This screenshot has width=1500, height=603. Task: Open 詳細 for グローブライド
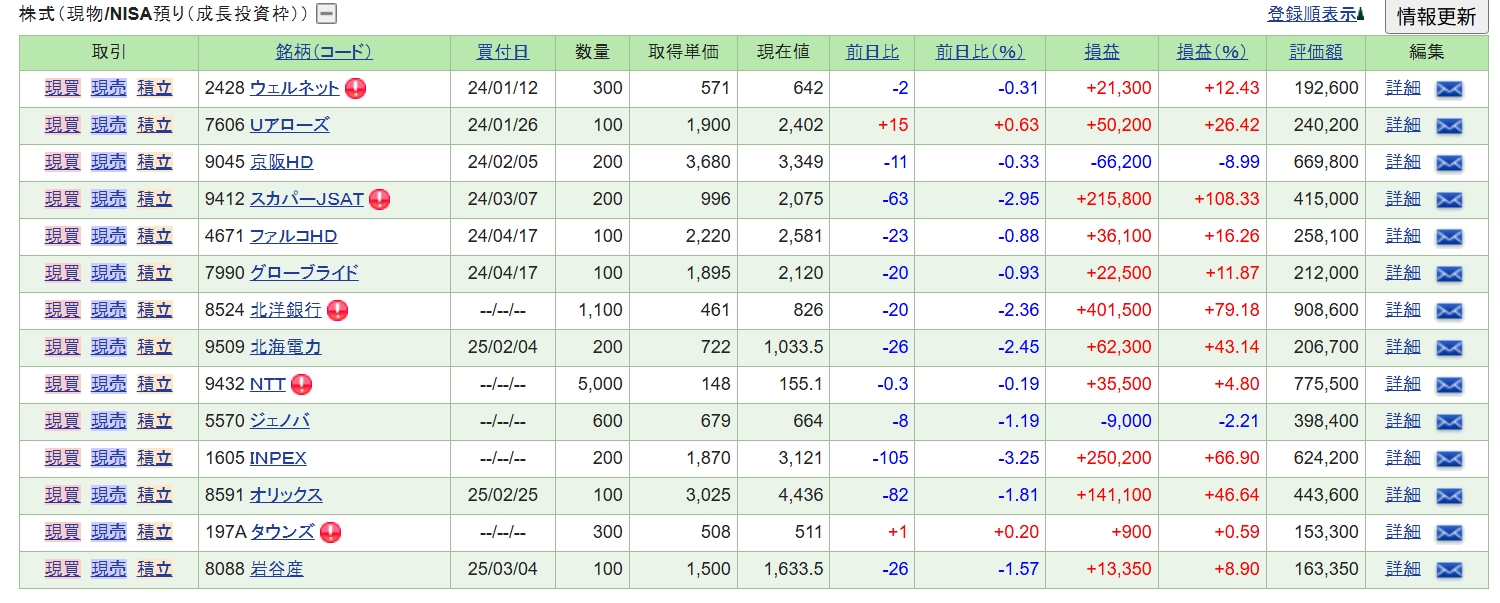tap(1402, 273)
